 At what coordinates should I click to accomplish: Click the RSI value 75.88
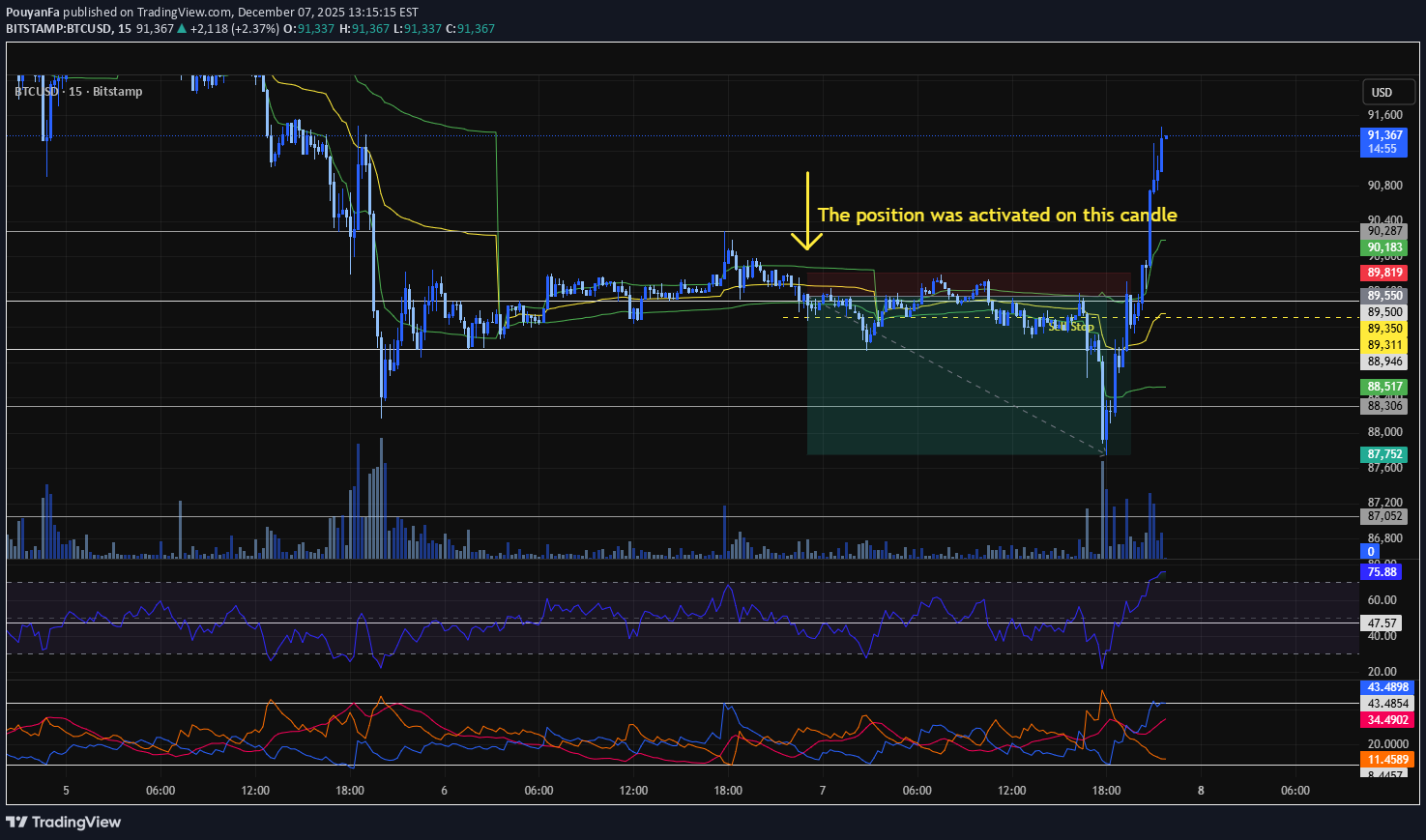point(1380,571)
